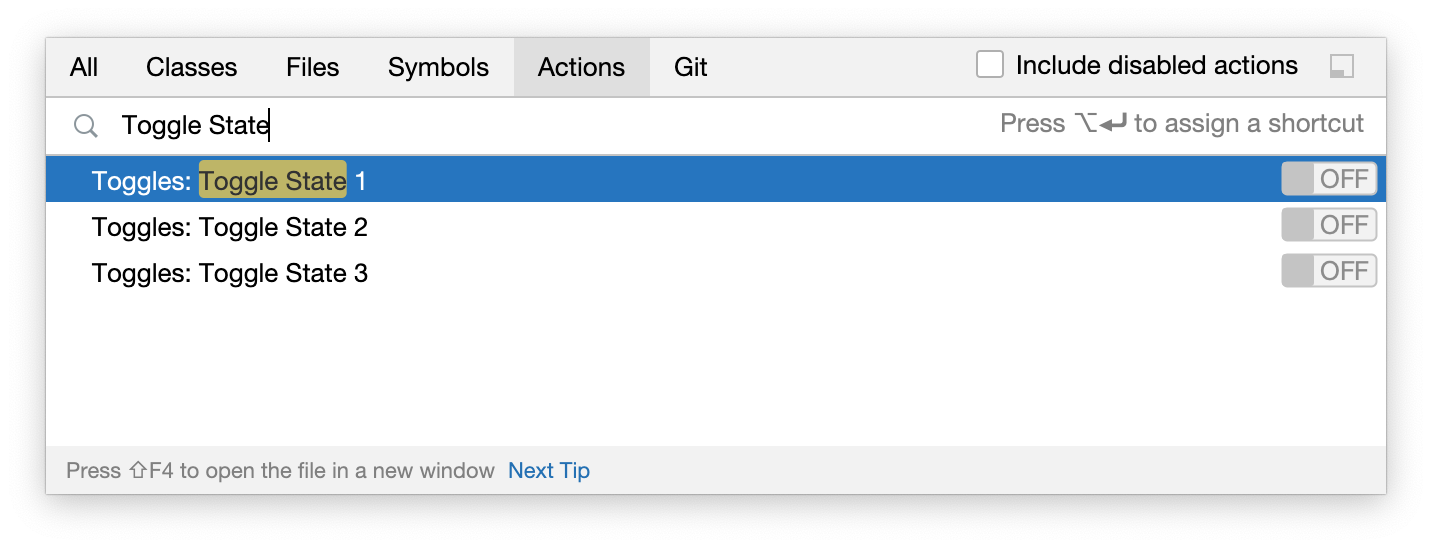
Task: Switch to the All tab
Action: click(84, 67)
